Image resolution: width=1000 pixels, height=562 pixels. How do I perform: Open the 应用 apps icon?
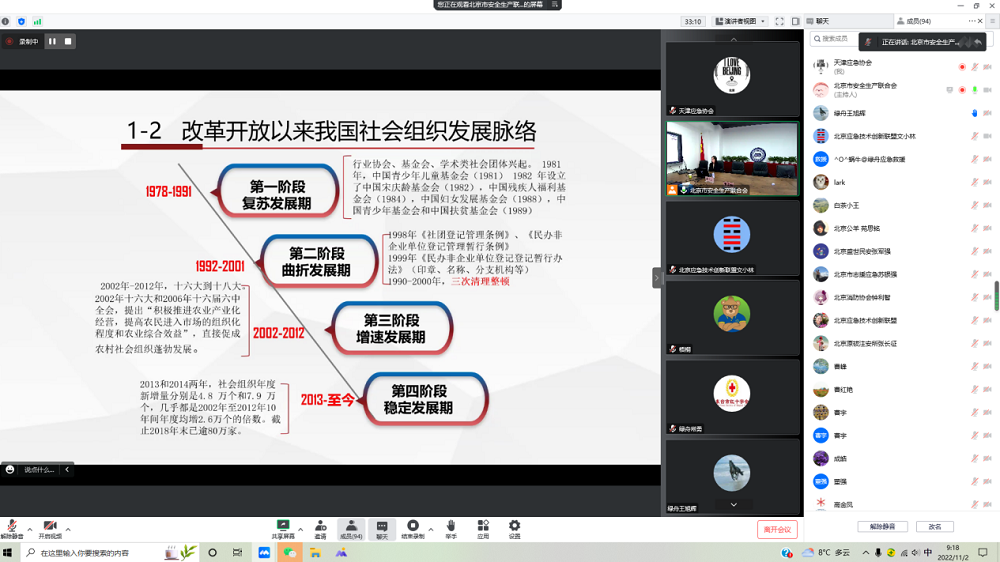[483, 526]
